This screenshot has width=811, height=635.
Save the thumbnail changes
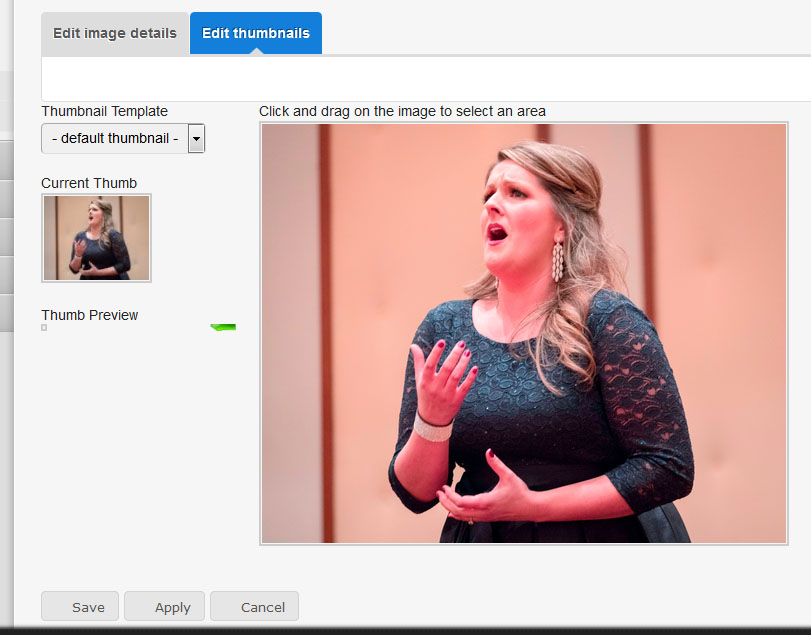(x=80, y=607)
